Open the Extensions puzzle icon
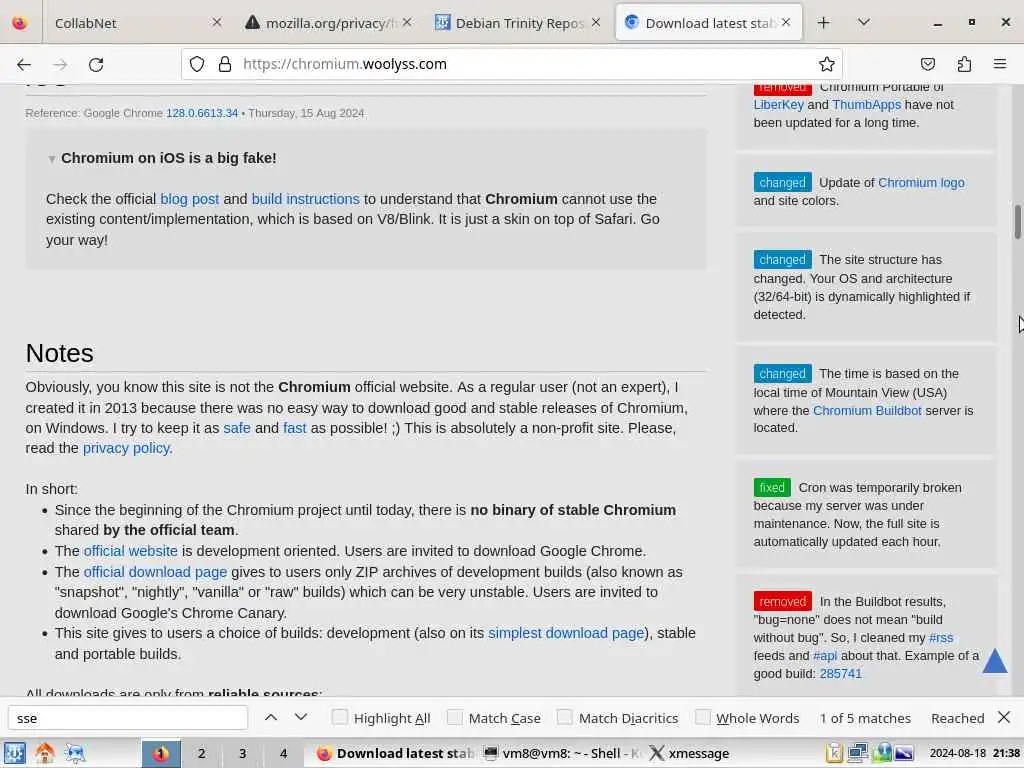 point(964,64)
